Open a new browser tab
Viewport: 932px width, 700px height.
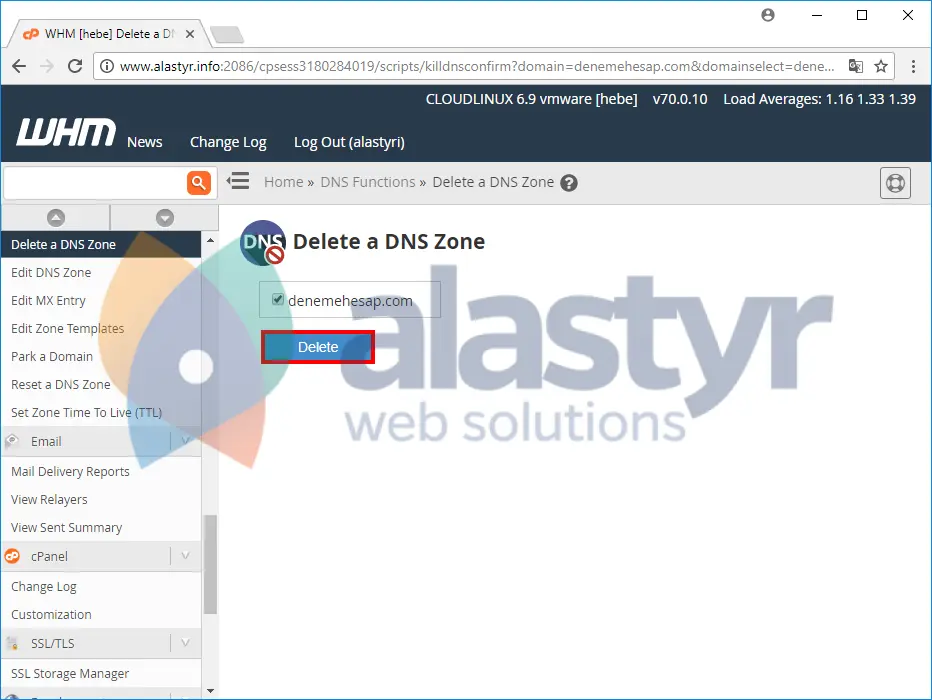[227, 34]
